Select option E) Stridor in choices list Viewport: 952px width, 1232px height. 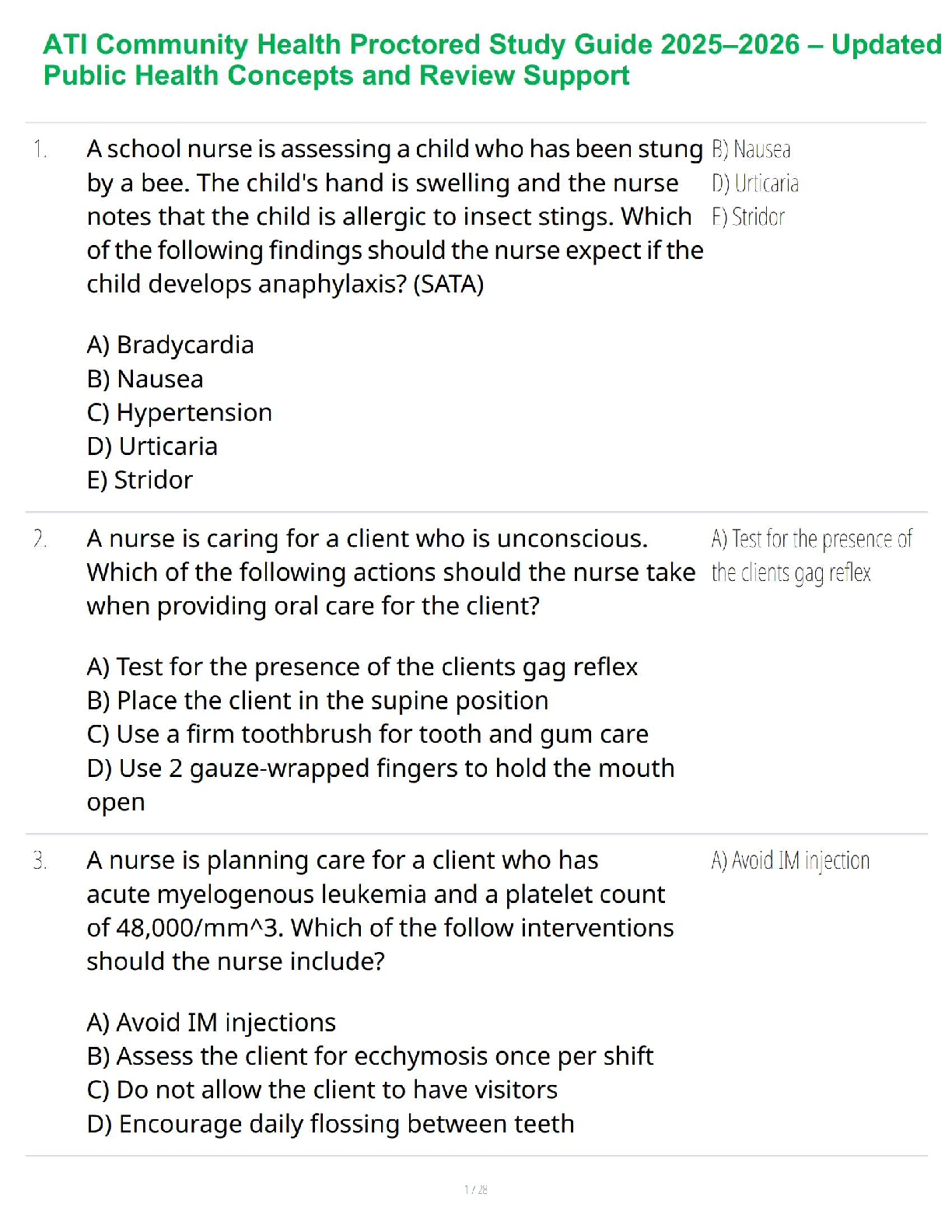coord(140,480)
